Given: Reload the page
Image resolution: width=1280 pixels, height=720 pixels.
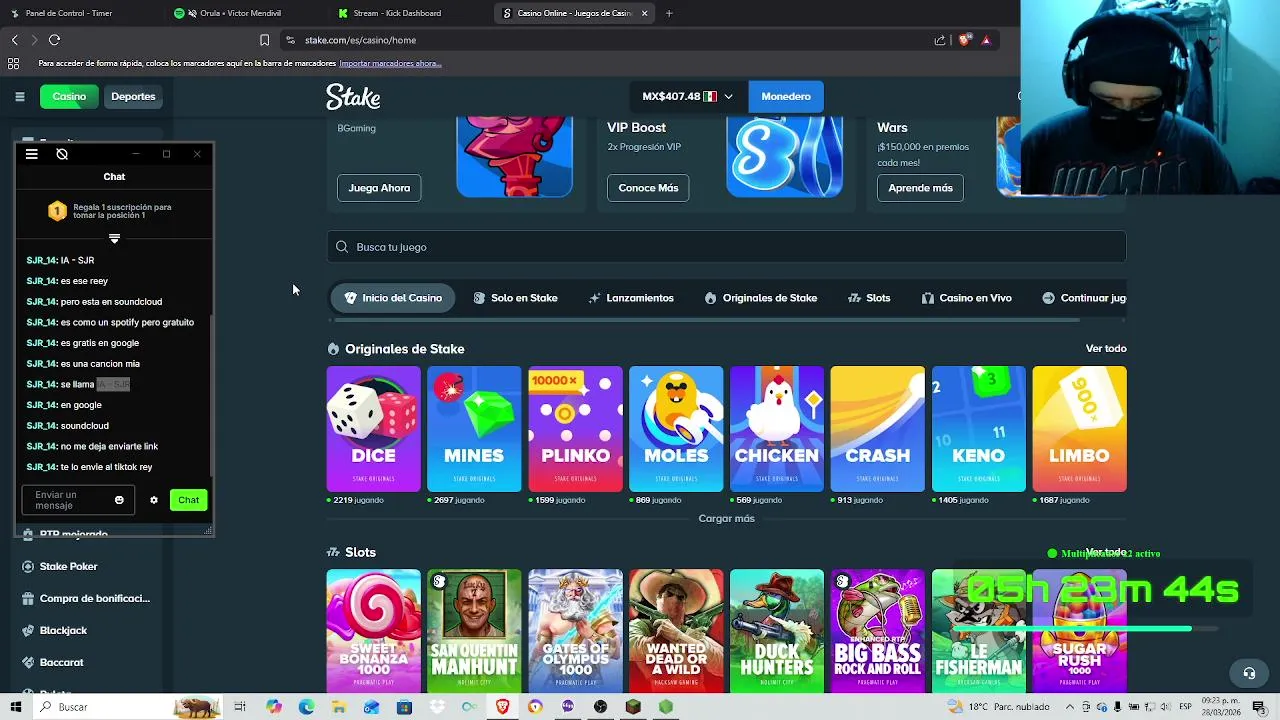Looking at the screenshot, I should (x=54, y=40).
